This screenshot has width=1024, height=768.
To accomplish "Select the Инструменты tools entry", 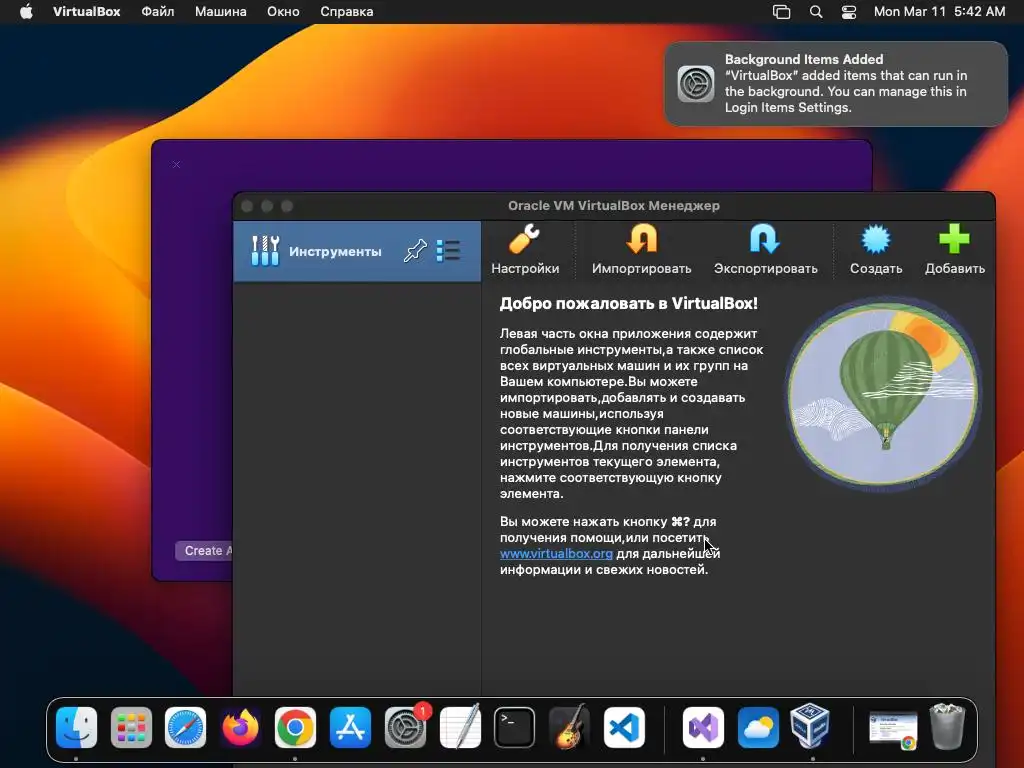I will point(357,251).
